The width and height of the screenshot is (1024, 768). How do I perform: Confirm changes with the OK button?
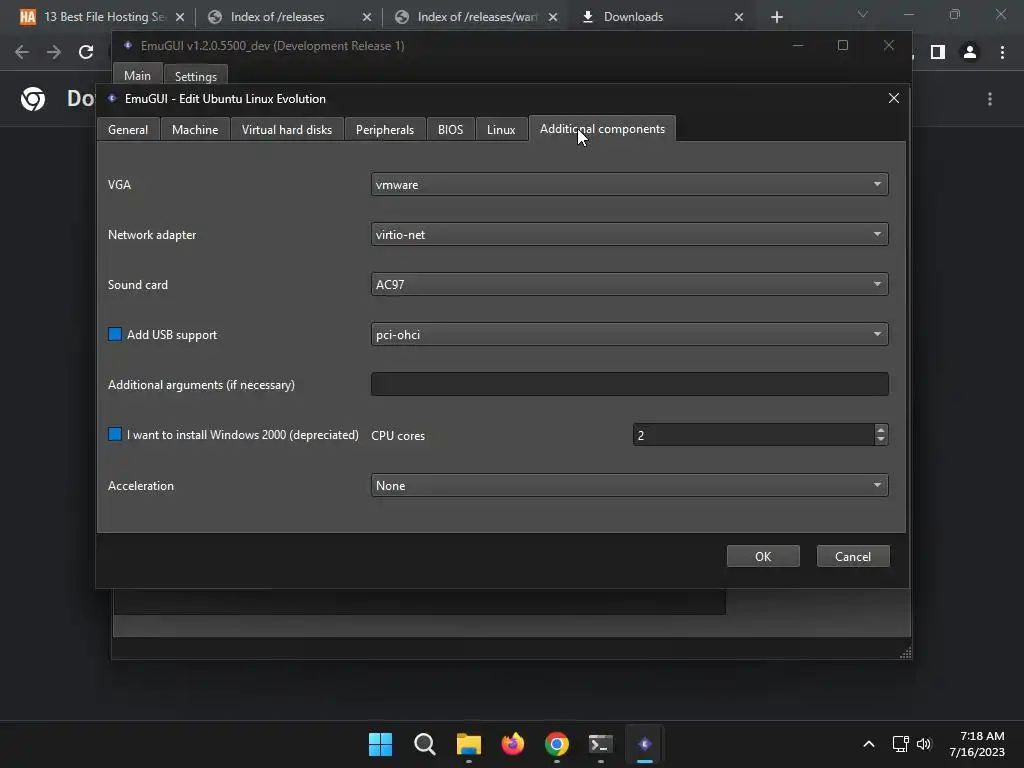pos(763,556)
